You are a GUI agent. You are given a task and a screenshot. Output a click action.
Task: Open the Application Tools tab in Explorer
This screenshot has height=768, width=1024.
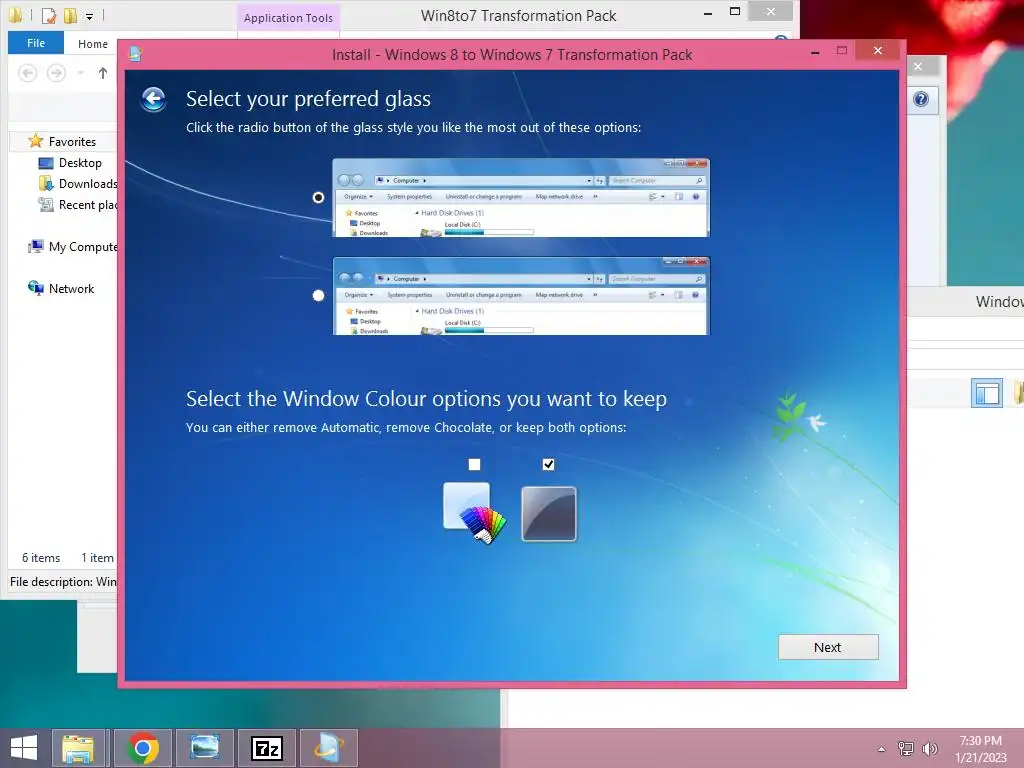coord(288,18)
